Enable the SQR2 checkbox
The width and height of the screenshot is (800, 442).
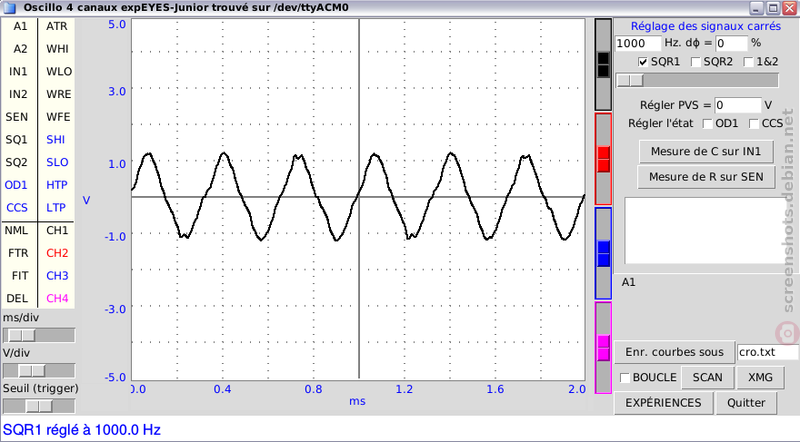(695, 62)
